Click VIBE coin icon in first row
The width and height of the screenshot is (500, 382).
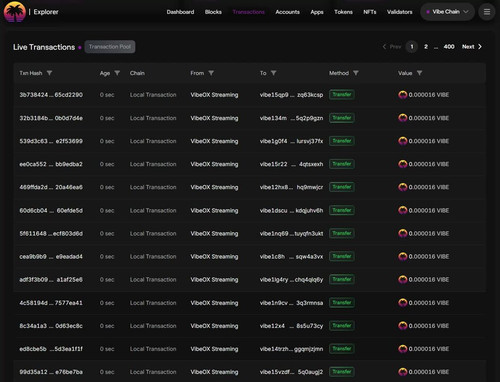403,95
